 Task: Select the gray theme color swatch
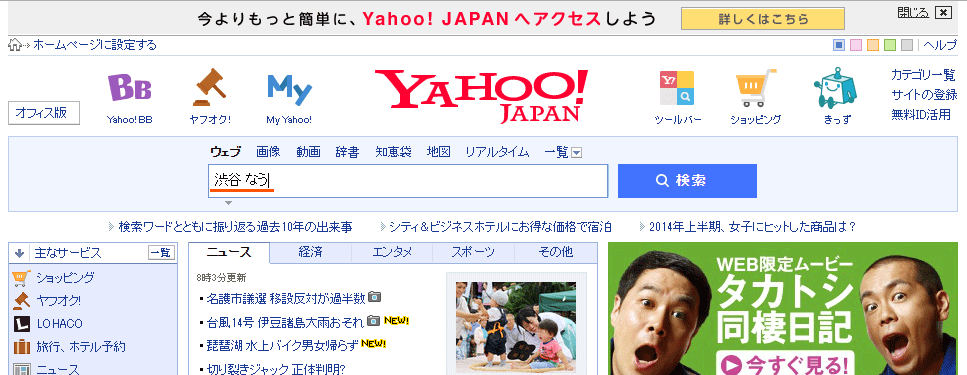[907, 45]
